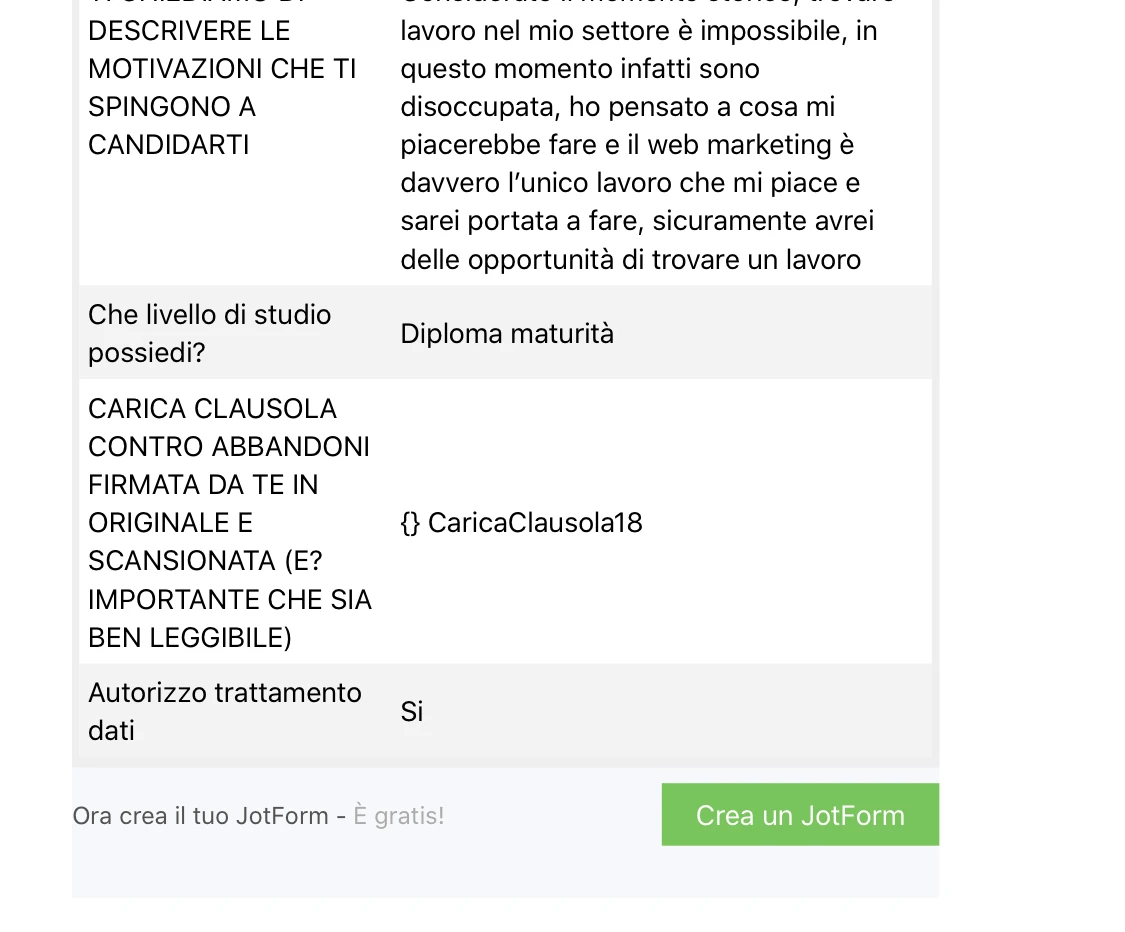The height and width of the screenshot is (932, 1125).
Task: Click the long motivation answer paragraph
Action: (x=638, y=144)
